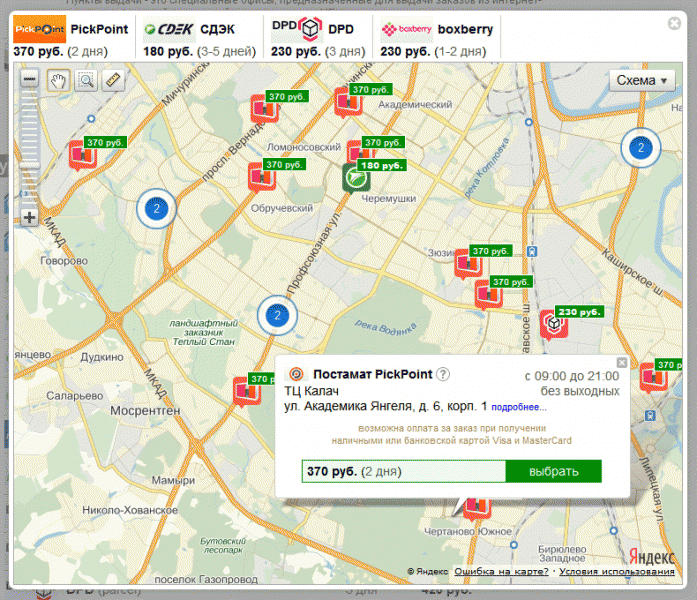Click the zoom level slider handle
697x600 pixels.
click(30, 165)
